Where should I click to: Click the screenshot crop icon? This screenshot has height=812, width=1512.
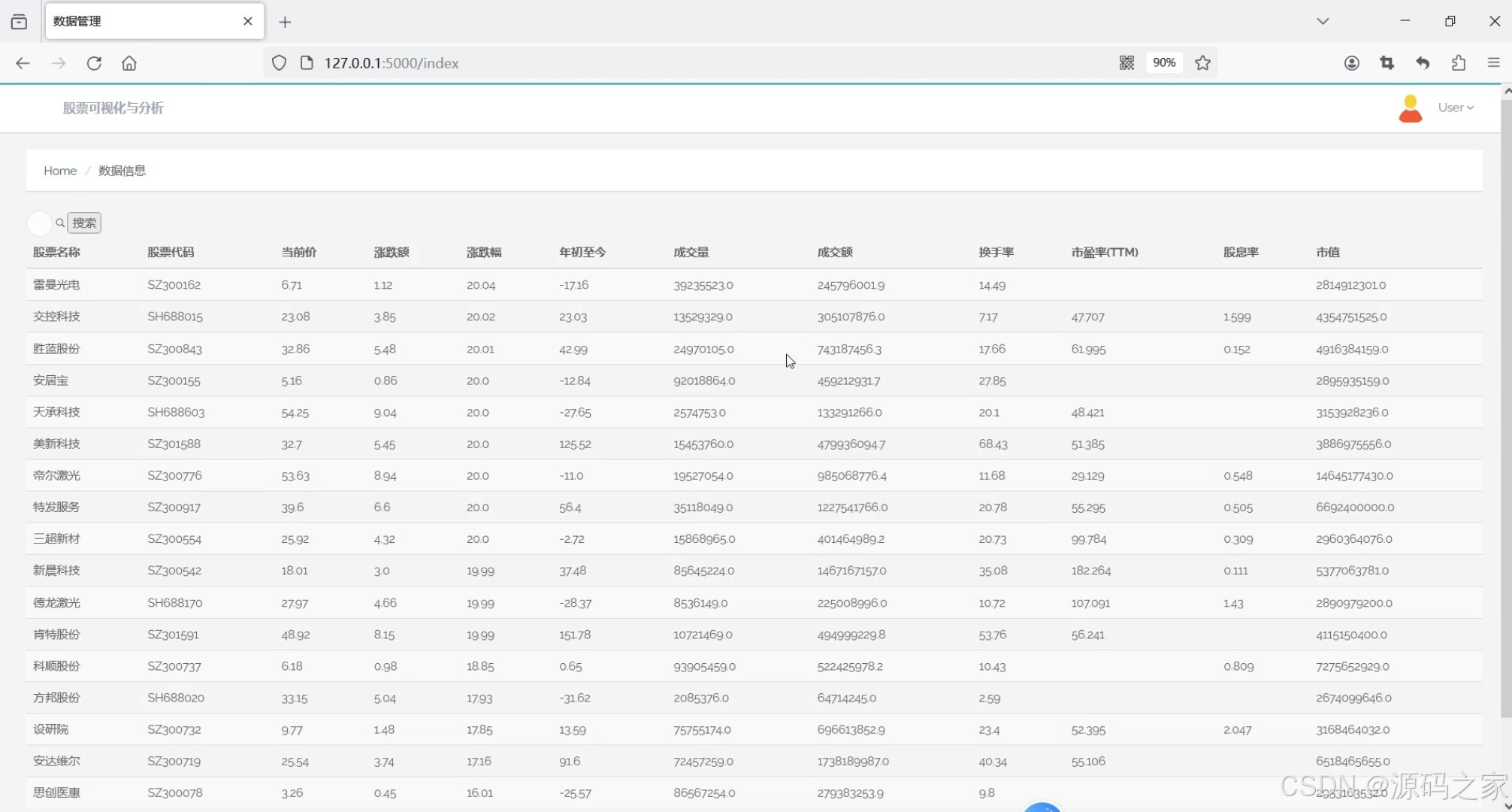point(1387,63)
